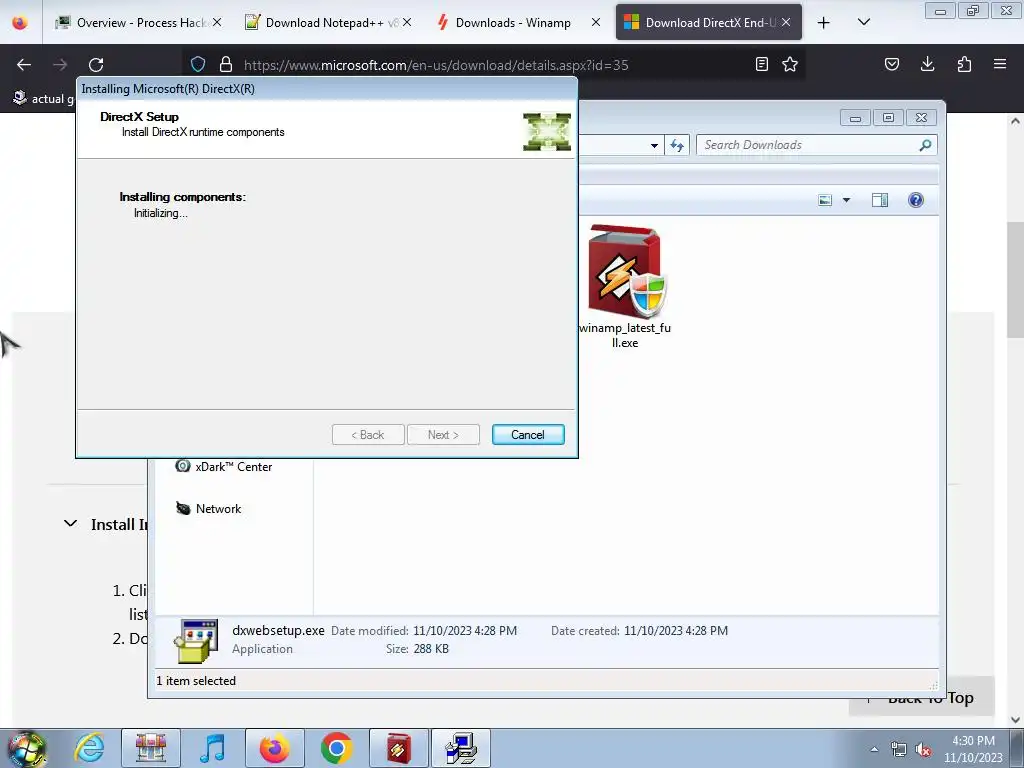This screenshot has height=768, width=1024.
Task: Toggle the Explorer preview pane
Action: tap(880, 200)
